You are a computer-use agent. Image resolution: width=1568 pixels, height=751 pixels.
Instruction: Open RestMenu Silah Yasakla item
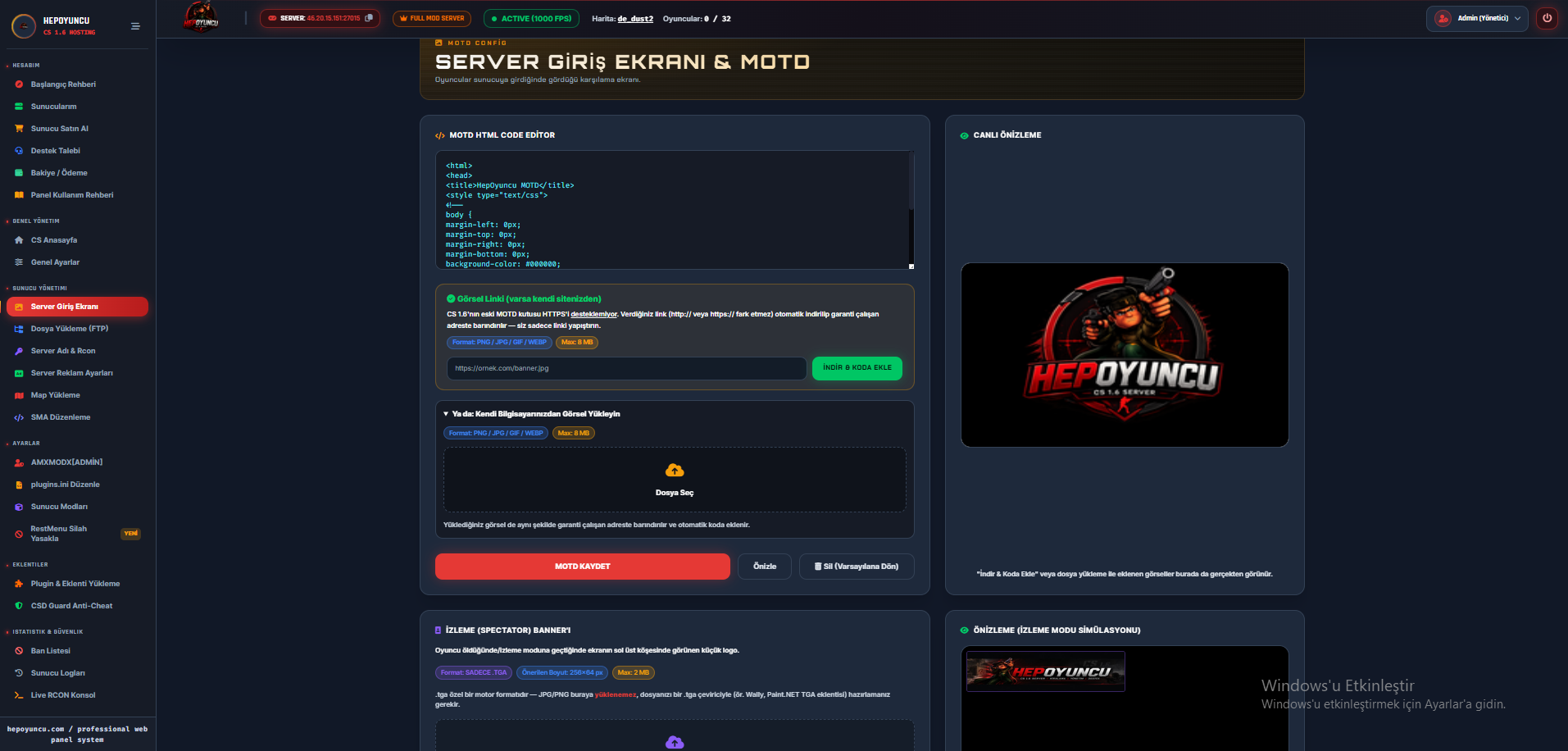click(77, 534)
